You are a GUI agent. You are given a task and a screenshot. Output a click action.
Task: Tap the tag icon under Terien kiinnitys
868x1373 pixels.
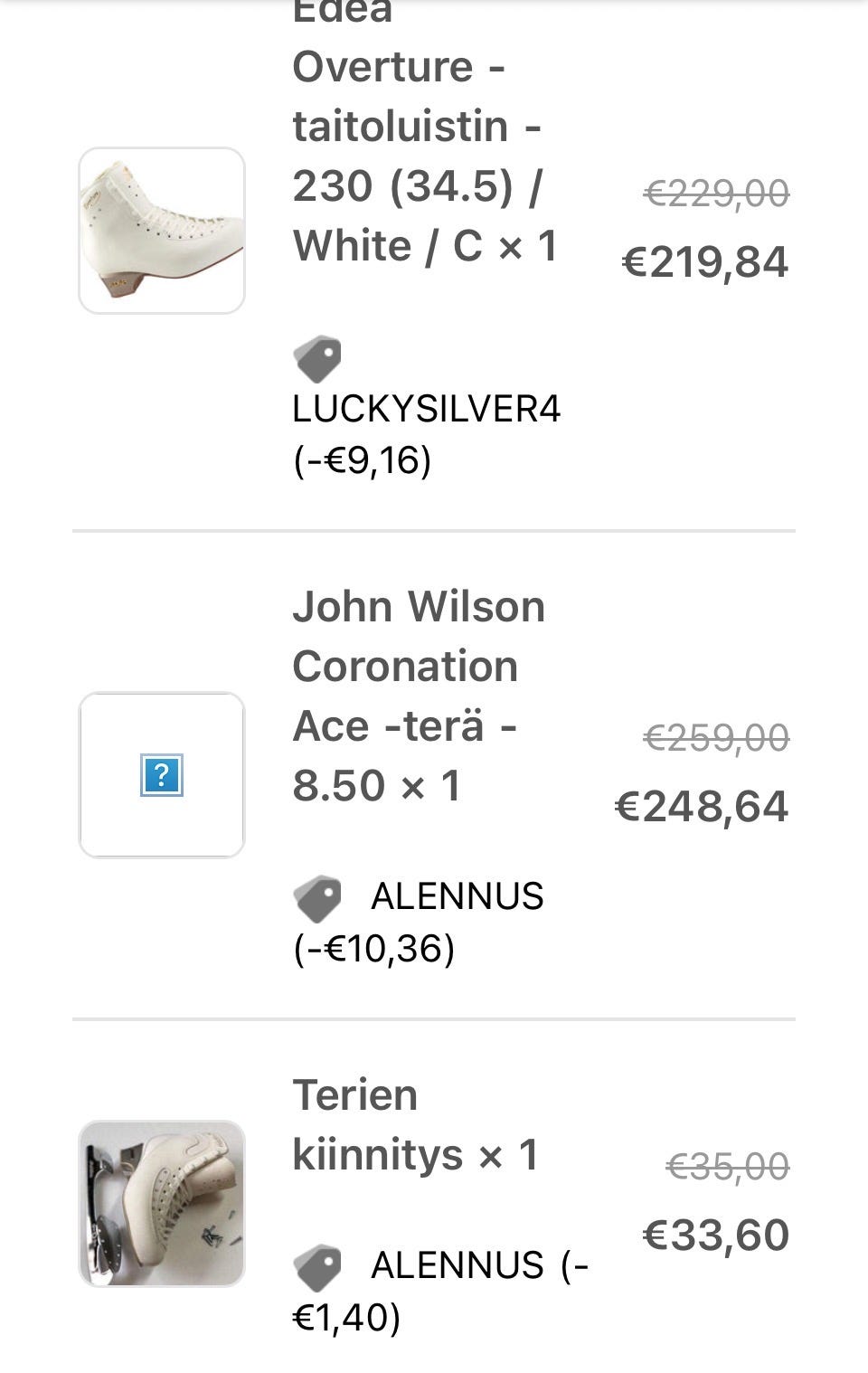click(x=317, y=1267)
